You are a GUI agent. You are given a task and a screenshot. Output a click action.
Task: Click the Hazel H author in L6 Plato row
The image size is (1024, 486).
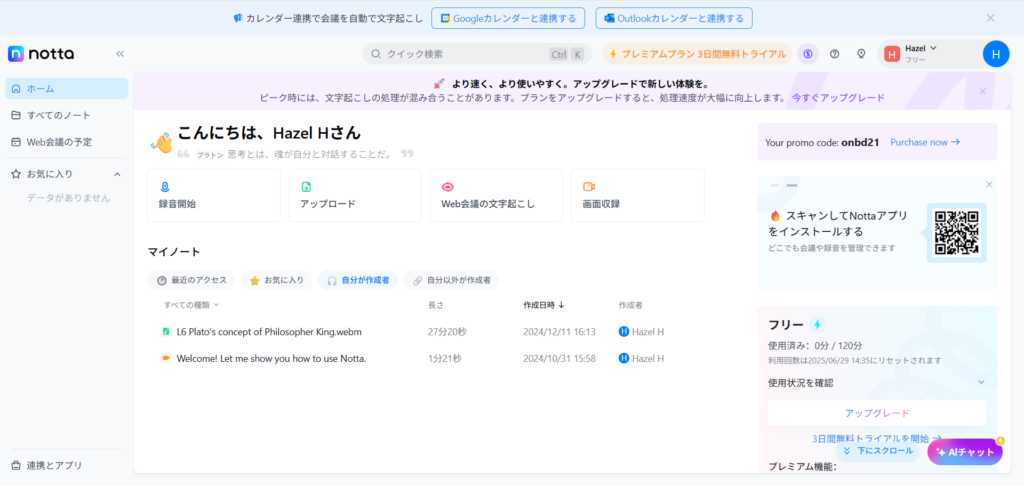(x=641, y=332)
